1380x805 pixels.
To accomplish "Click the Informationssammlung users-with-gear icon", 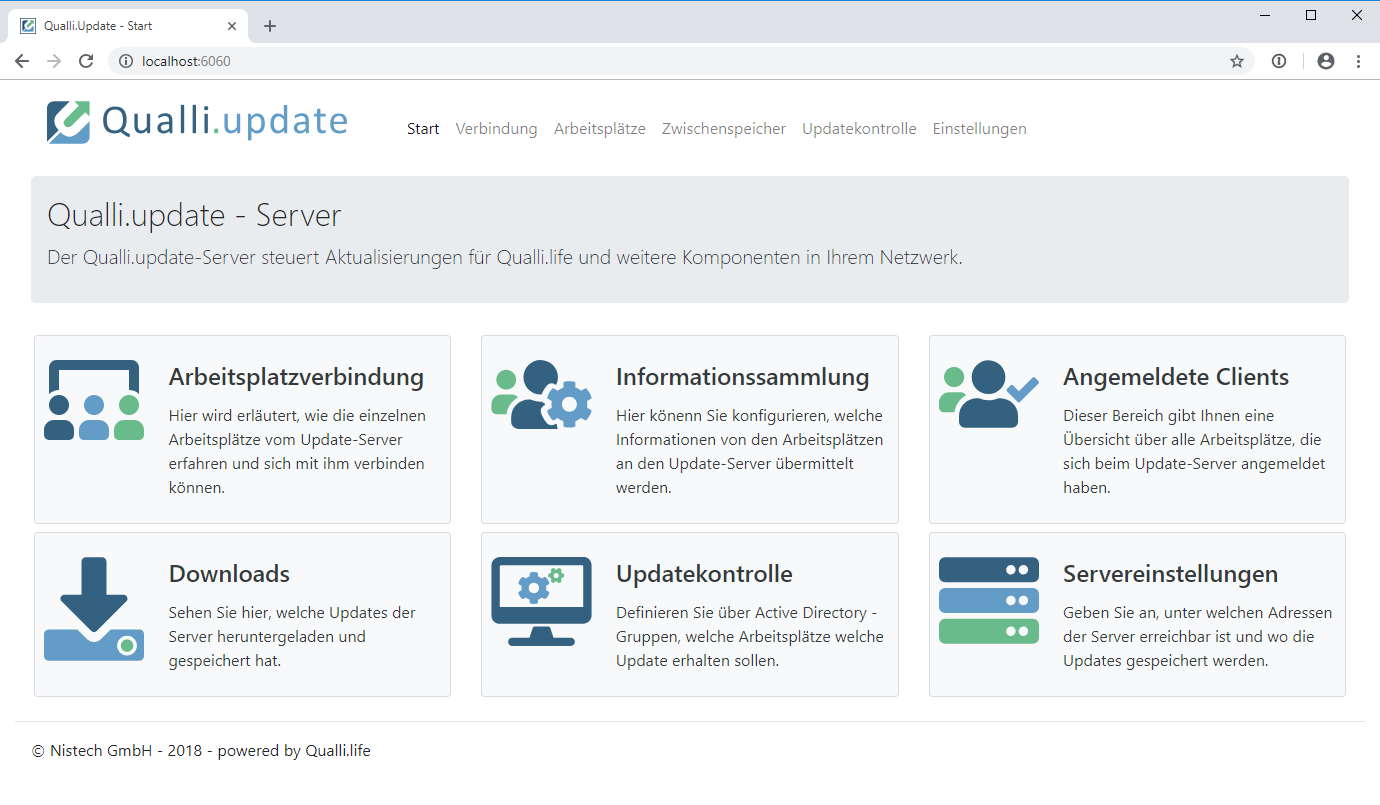I will (541, 395).
